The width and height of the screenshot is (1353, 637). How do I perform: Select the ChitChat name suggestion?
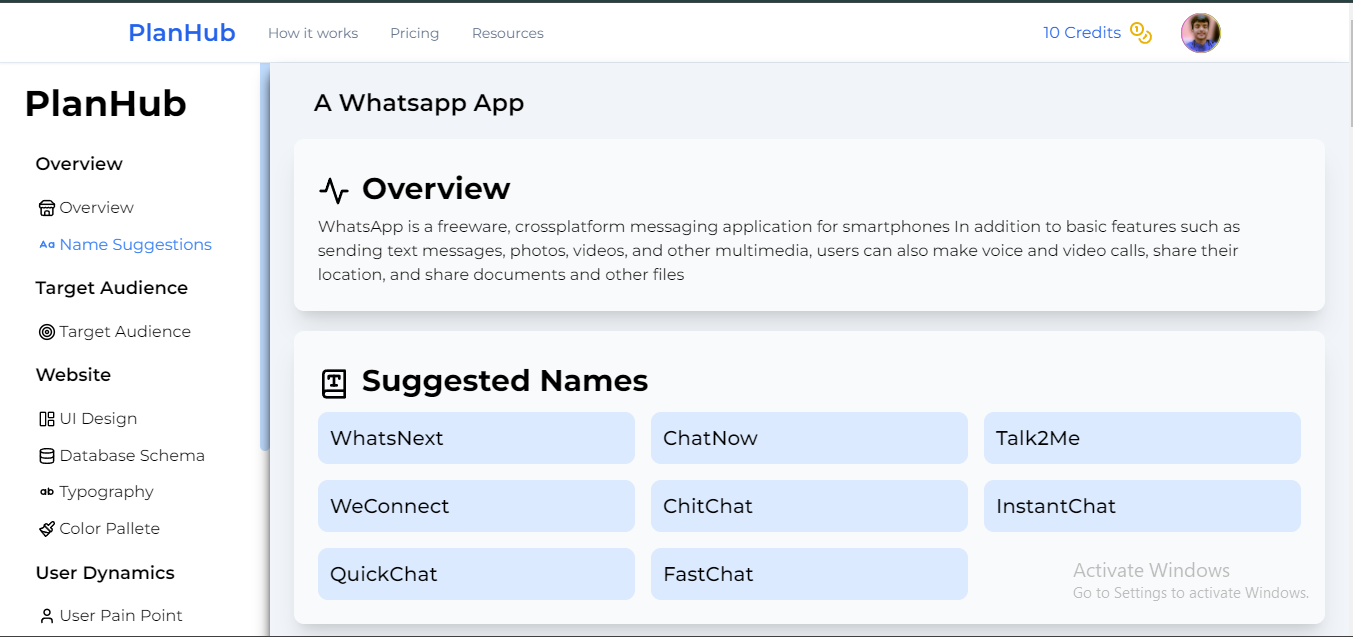tap(809, 506)
